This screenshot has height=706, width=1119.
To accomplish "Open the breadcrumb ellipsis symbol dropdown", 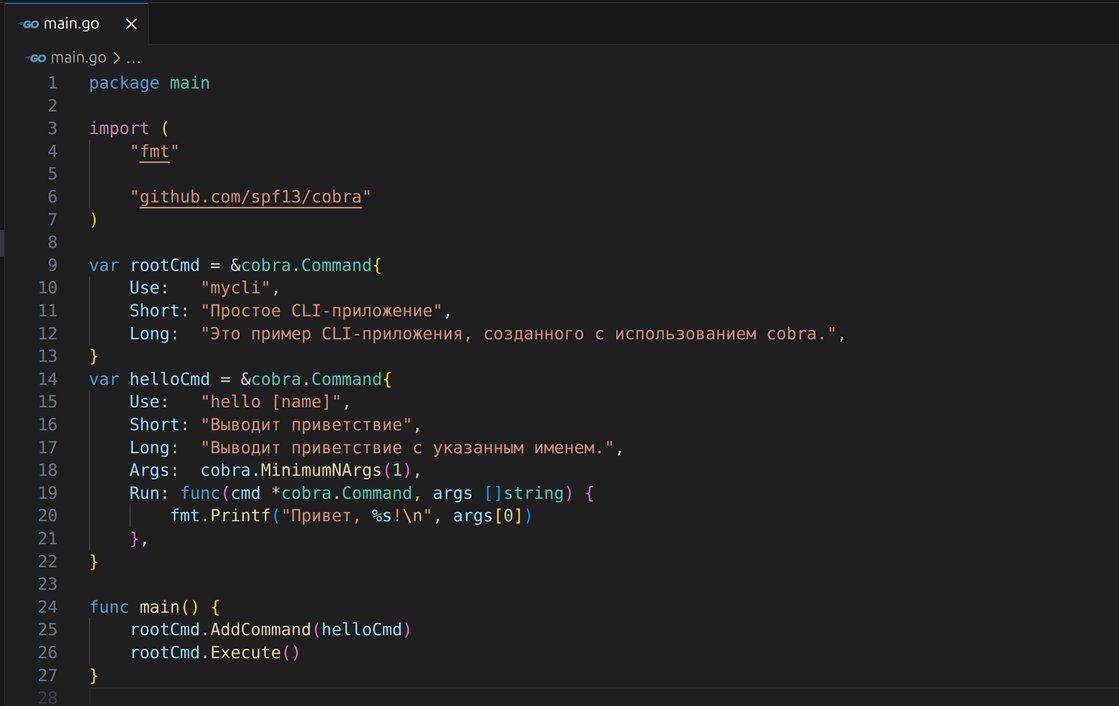I will pos(133,58).
